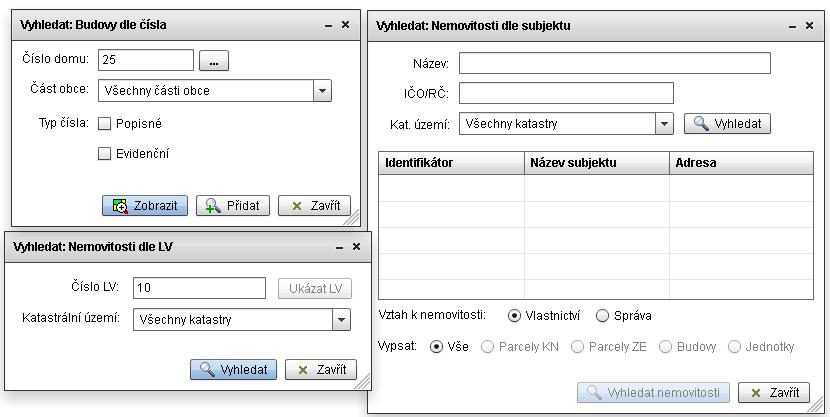The image size is (830, 417).
Task: Focus the IČO/RČ input field
Action: pyautogui.click(x=566, y=93)
